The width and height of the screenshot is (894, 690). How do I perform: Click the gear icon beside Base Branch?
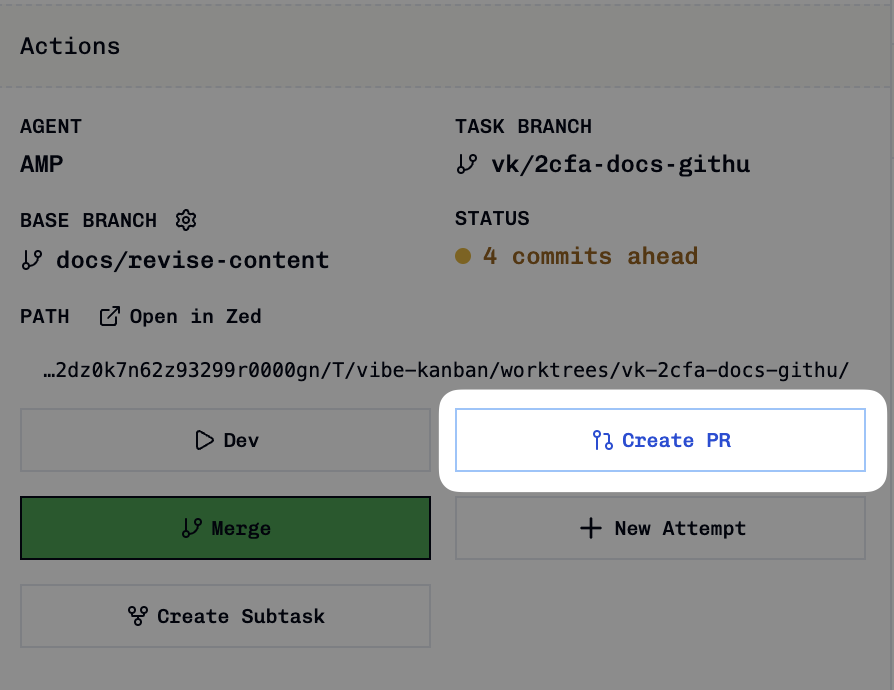[x=186, y=220]
